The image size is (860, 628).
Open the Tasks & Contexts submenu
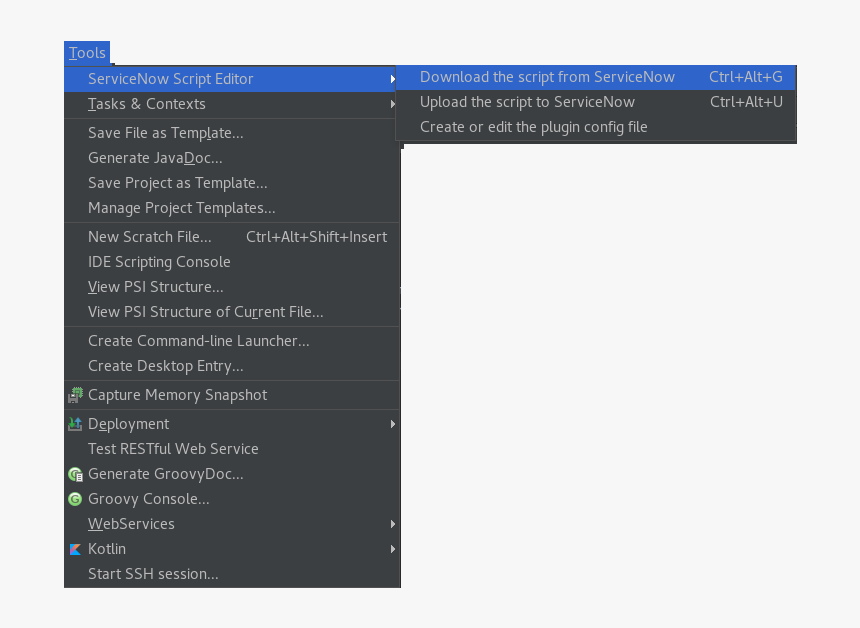click(232, 104)
